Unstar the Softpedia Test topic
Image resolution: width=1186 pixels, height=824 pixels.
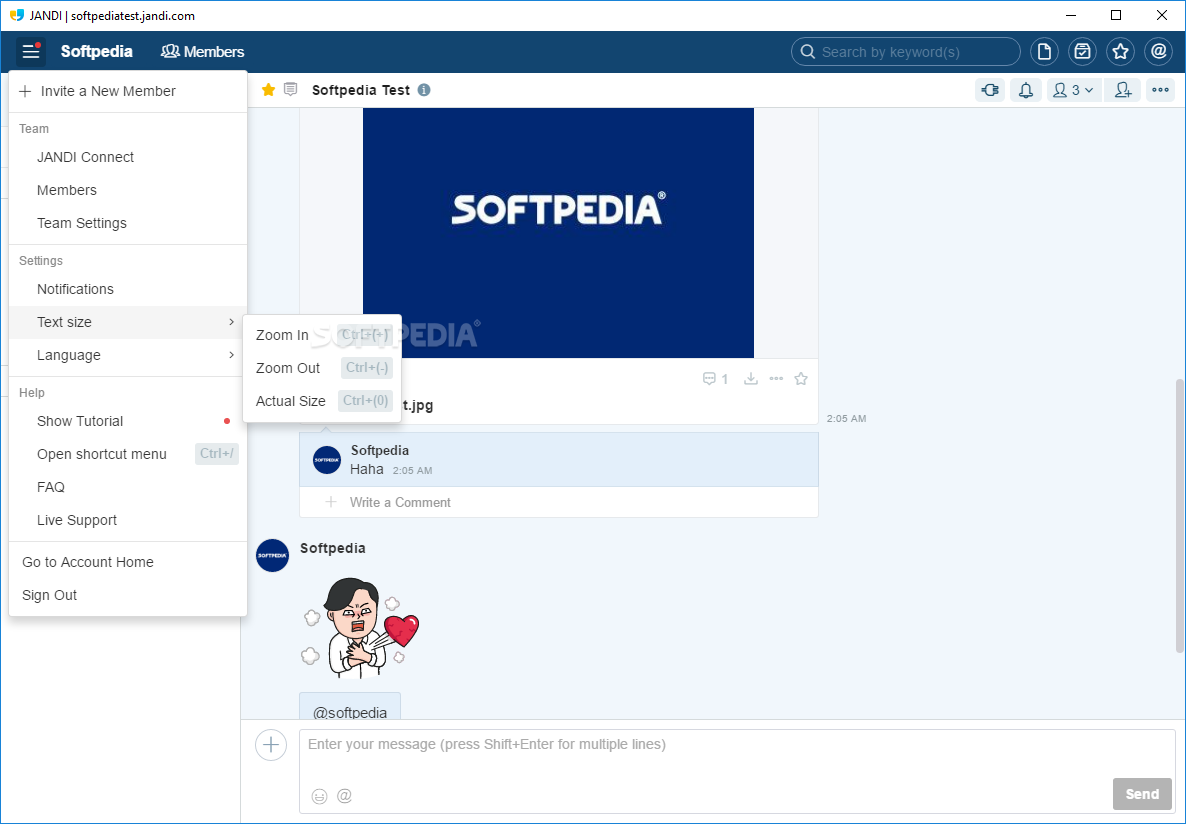[268, 90]
